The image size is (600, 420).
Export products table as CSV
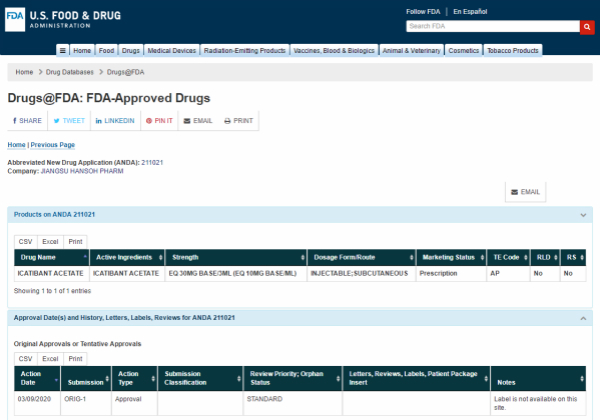pyautogui.click(x=26, y=242)
